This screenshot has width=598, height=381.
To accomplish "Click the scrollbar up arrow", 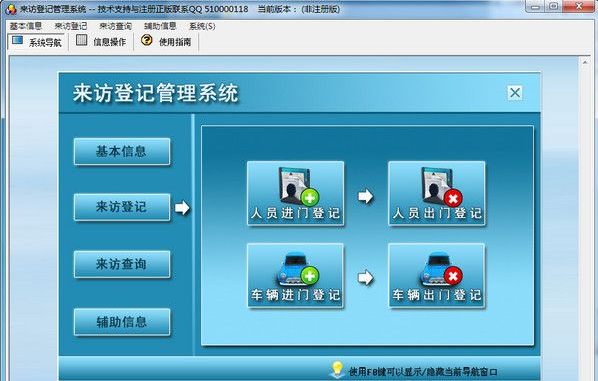I will pyautogui.click(x=585, y=62).
